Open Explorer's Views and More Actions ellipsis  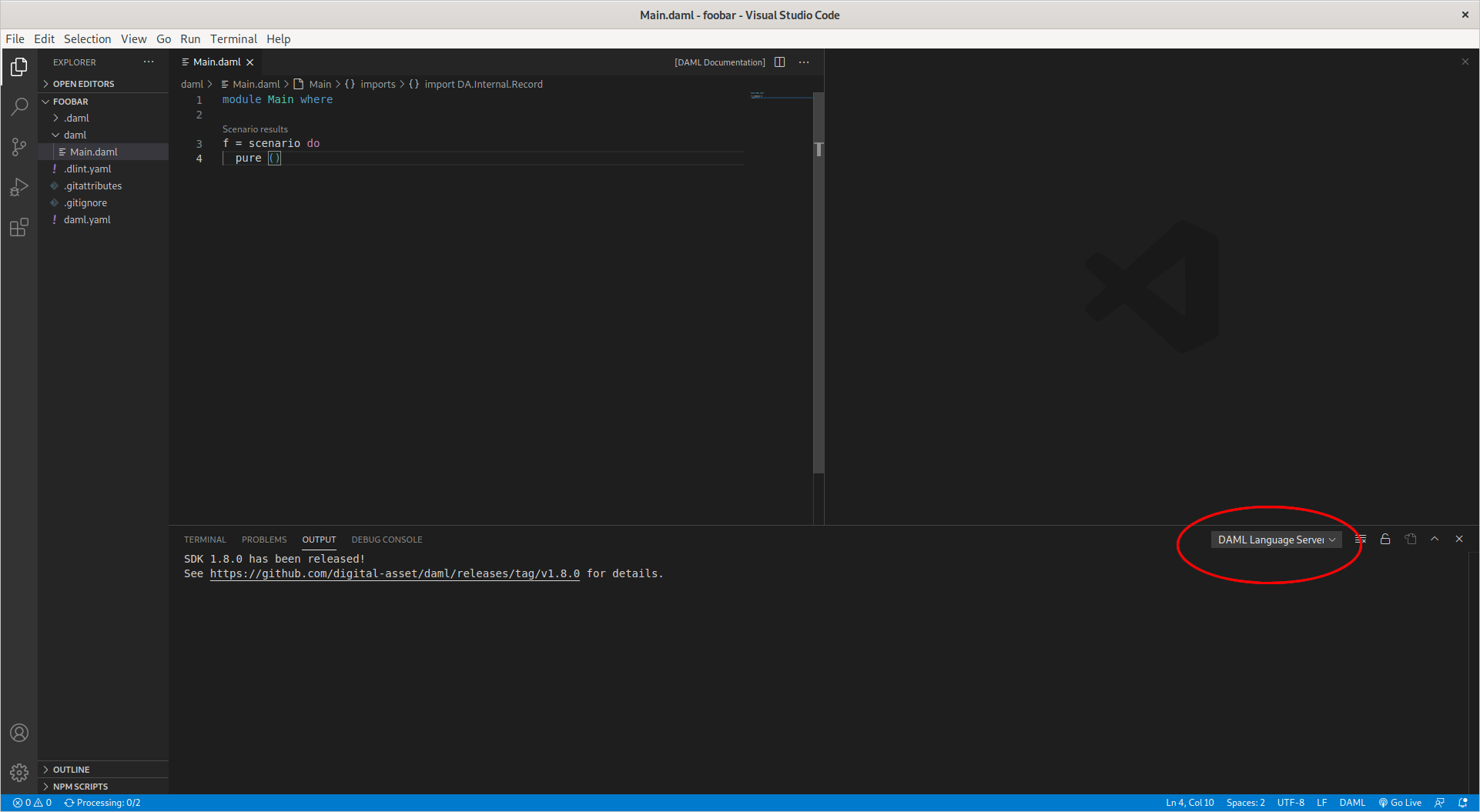pos(149,62)
